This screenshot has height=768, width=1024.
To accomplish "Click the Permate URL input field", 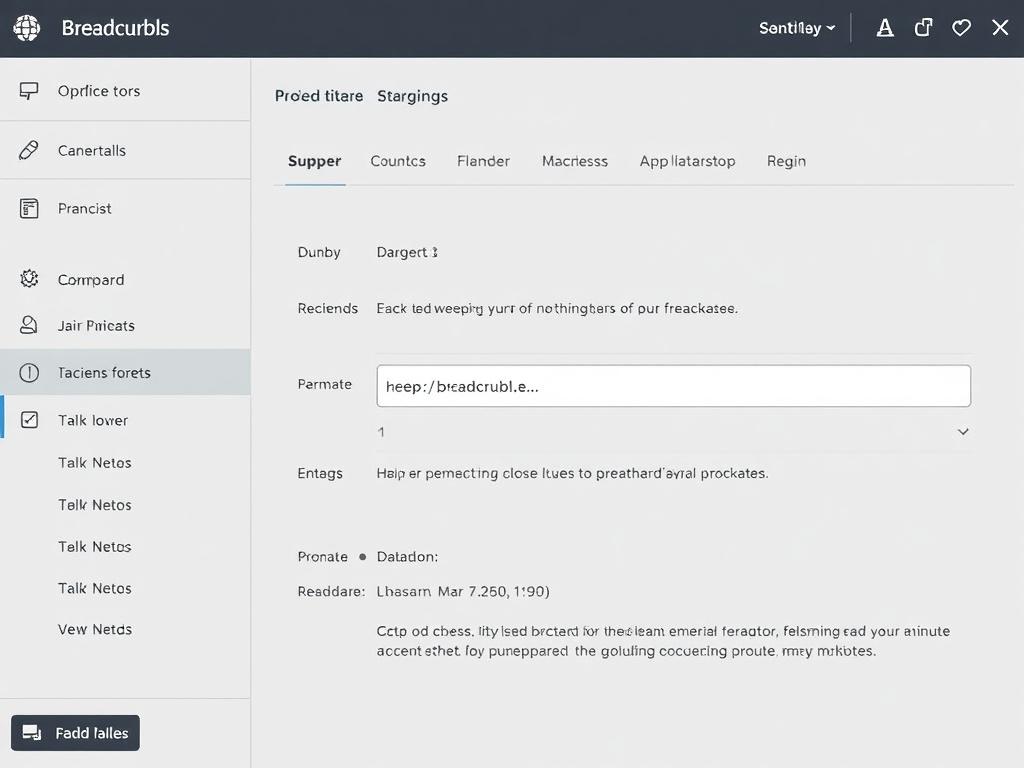I will [673, 386].
